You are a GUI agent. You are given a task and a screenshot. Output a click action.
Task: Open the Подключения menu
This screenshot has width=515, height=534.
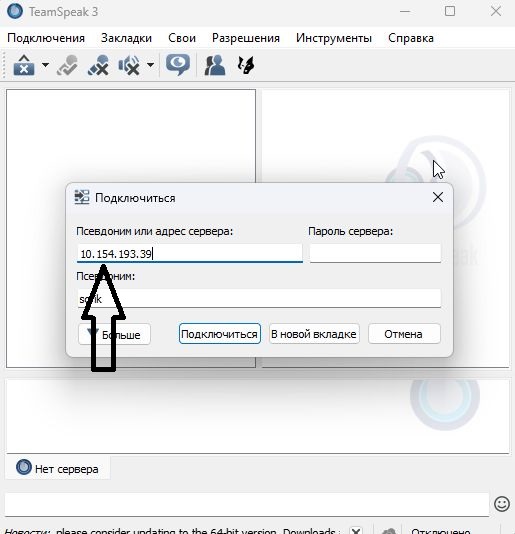click(x=46, y=38)
